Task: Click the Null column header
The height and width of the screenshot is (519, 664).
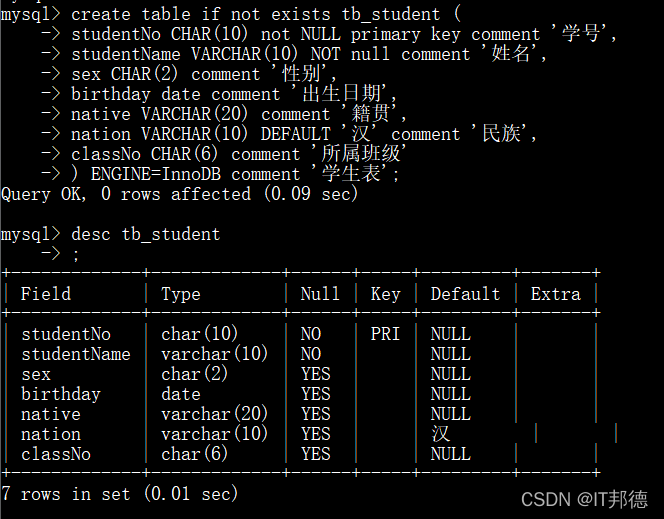Action: point(320,293)
